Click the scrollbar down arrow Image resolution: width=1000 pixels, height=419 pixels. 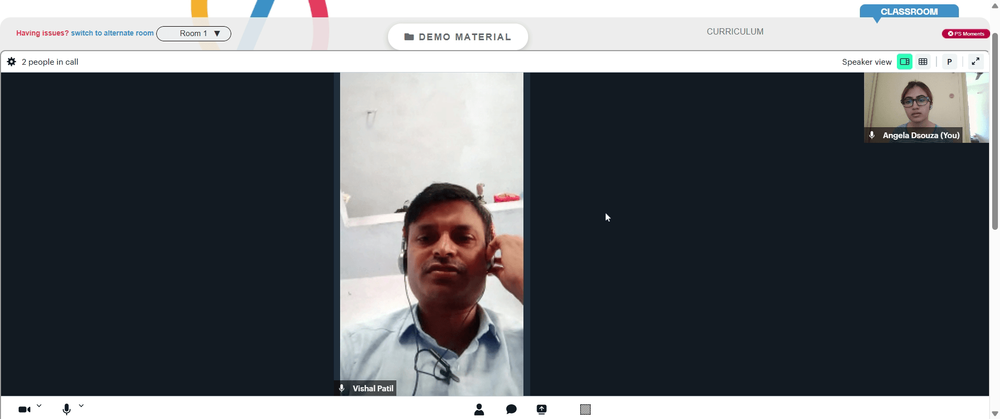pyautogui.click(x=995, y=413)
